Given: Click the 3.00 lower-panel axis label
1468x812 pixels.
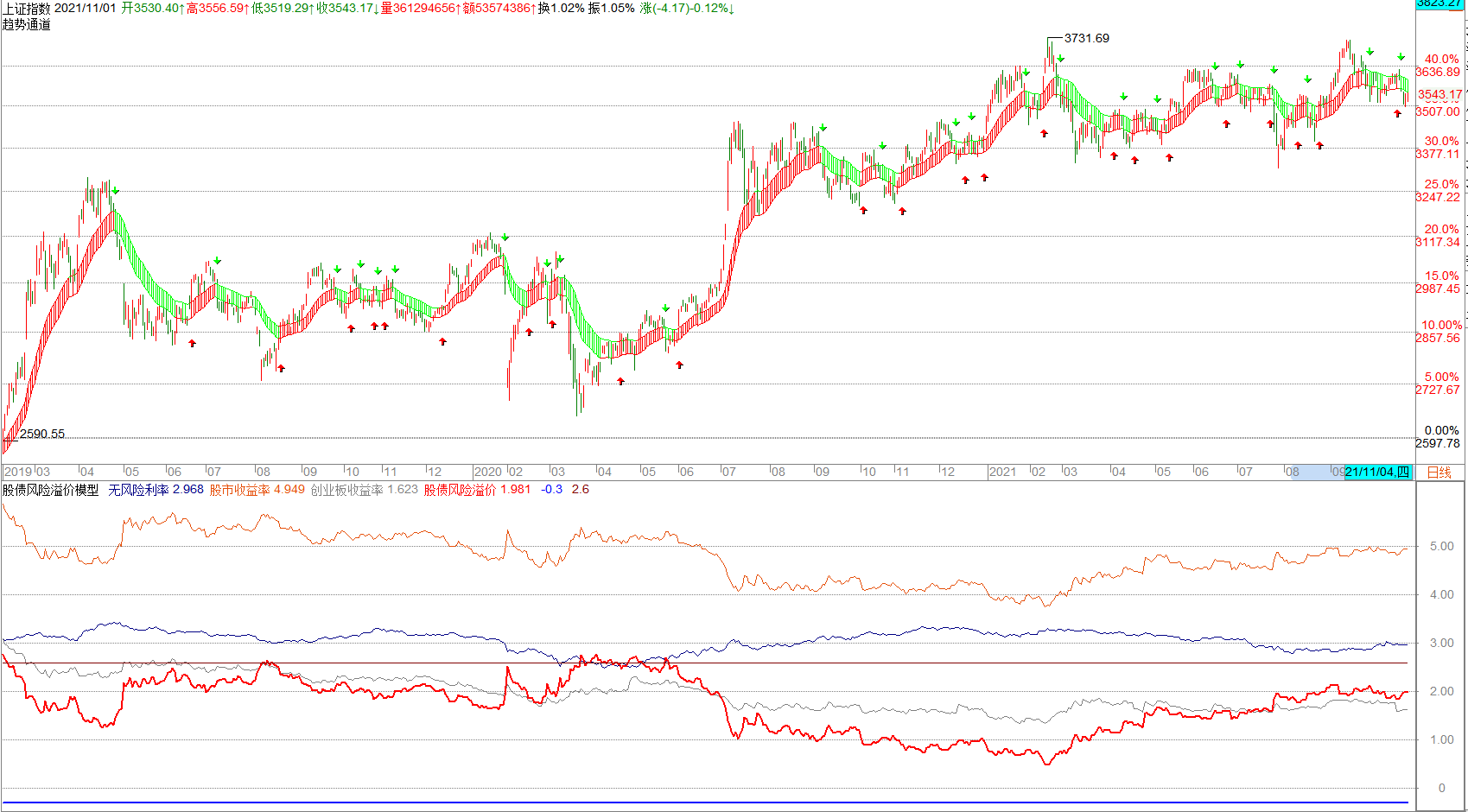Looking at the screenshot, I should (x=1442, y=643).
